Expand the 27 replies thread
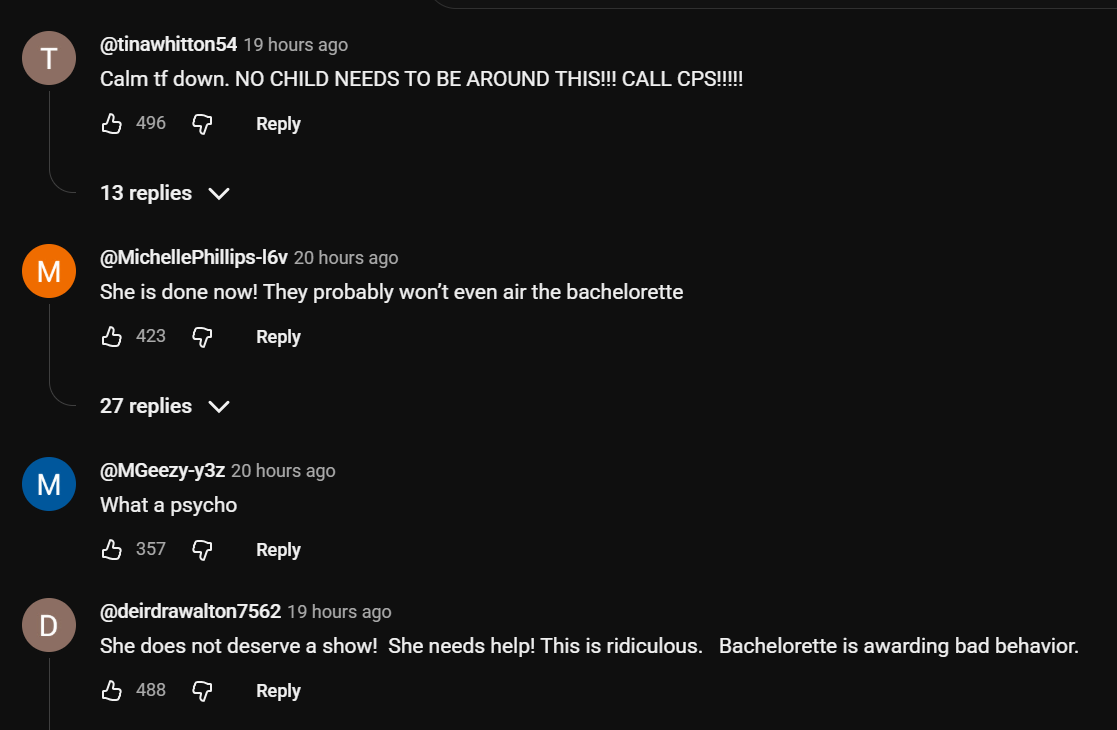The width and height of the screenshot is (1117, 730). [x=165, y=406]
